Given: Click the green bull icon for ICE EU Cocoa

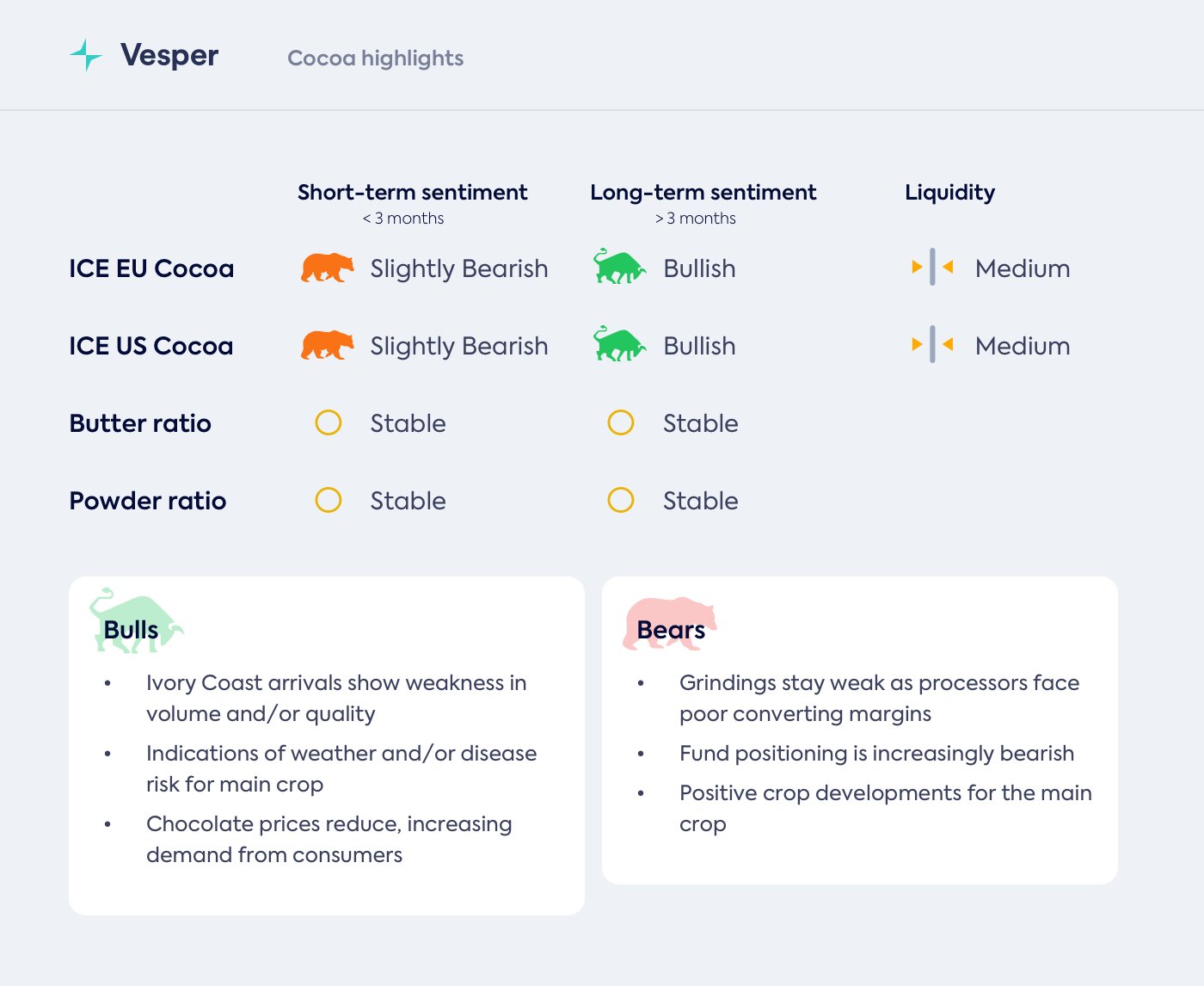Looking at the screenshot, I should coord(619,268).
